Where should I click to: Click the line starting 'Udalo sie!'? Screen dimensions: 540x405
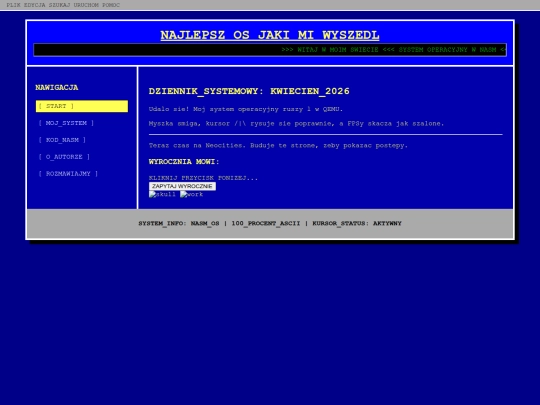click(x=246, y=109)
